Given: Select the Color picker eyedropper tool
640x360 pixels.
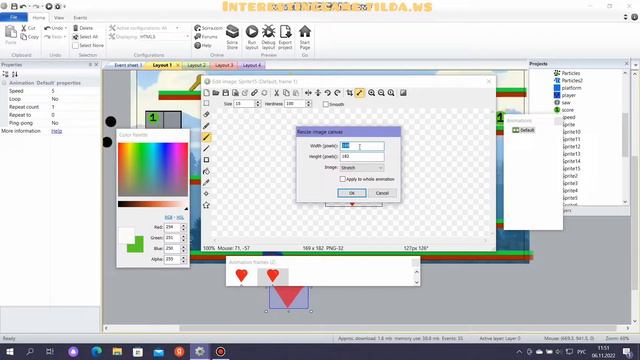Looking at the screenshot, I should coord(207,182).
